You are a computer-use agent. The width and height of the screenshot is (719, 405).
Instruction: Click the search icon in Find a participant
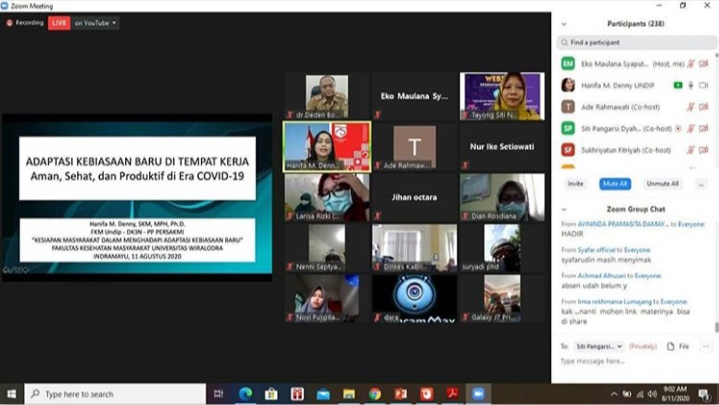point(565,43)
